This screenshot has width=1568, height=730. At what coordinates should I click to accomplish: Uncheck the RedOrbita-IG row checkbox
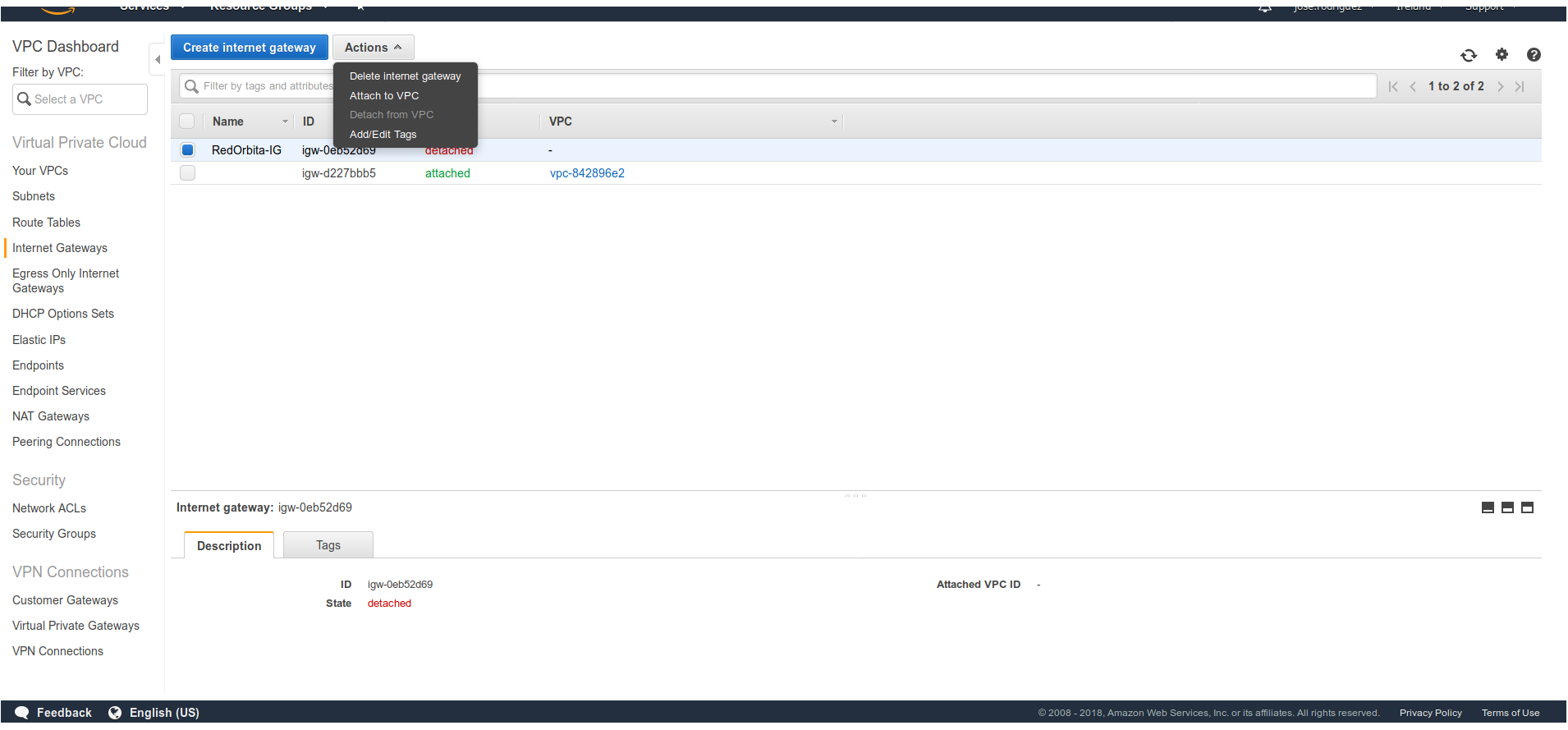[187, 150]
